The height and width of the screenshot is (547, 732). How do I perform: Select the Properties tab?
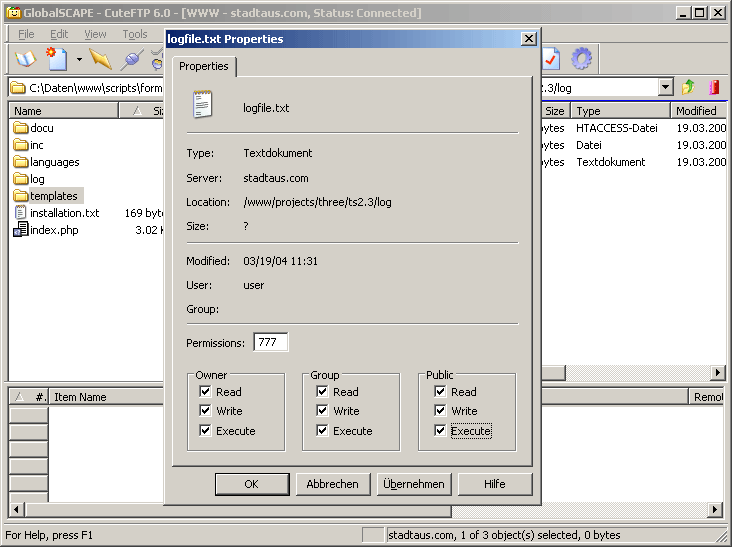204,66
